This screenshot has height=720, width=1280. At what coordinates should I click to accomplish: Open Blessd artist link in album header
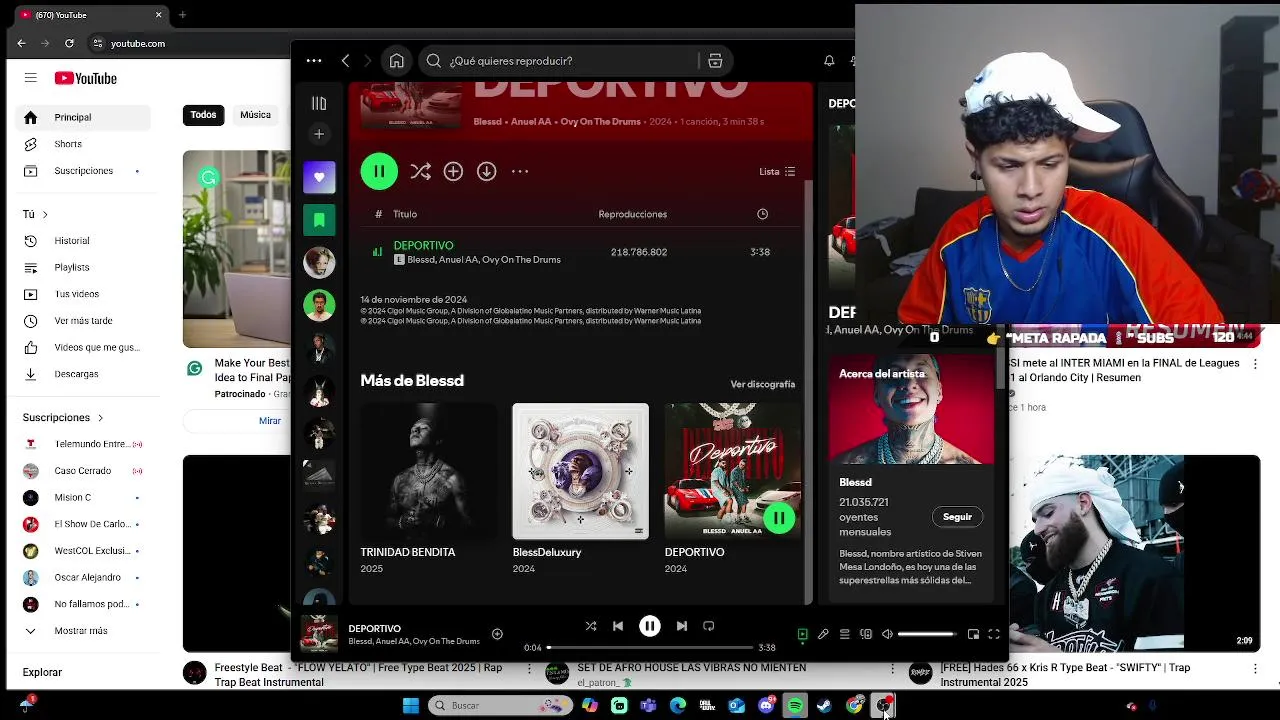click(x=487, y=122)
